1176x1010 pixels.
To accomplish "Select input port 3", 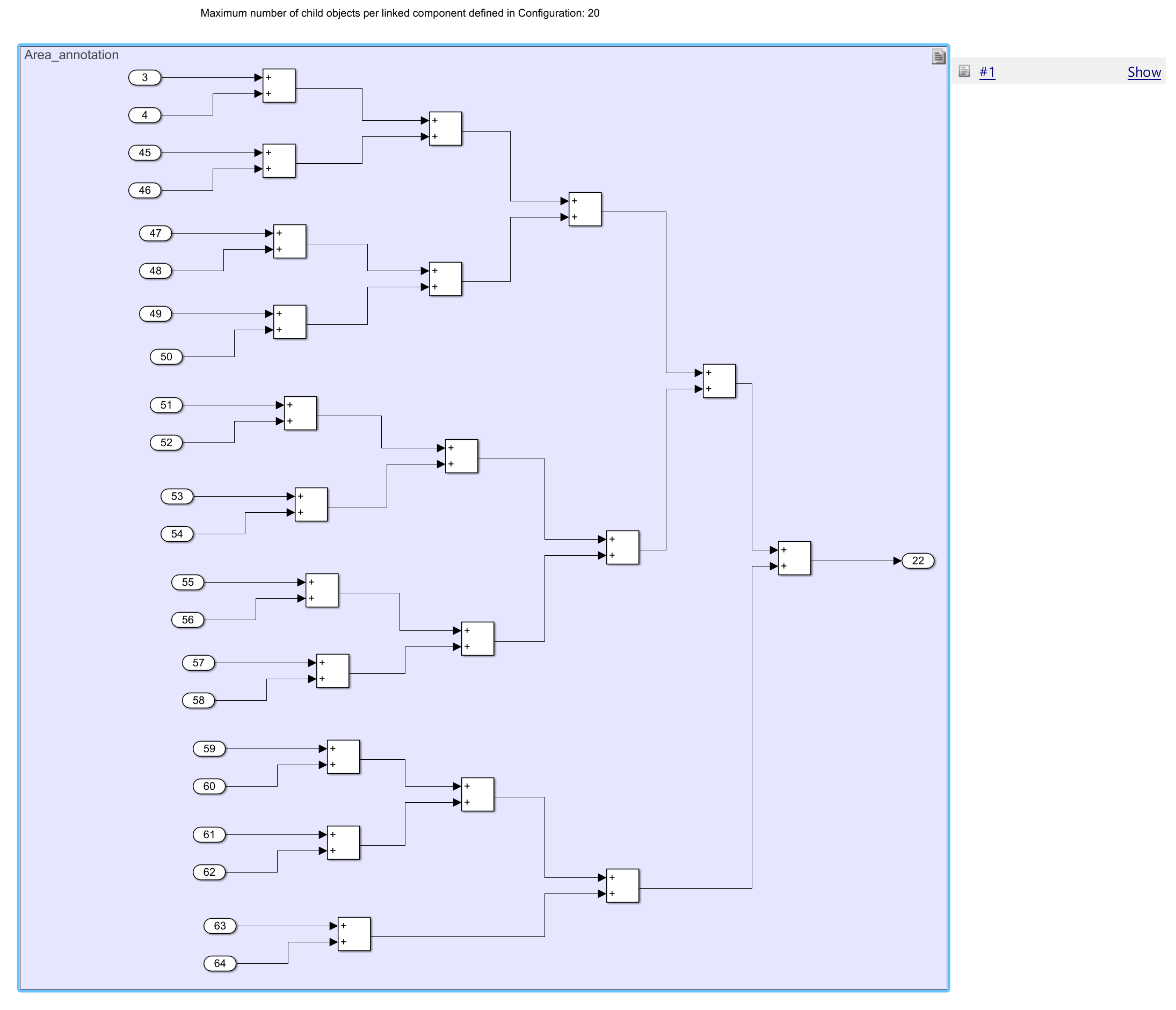I will tap(146, 78).
